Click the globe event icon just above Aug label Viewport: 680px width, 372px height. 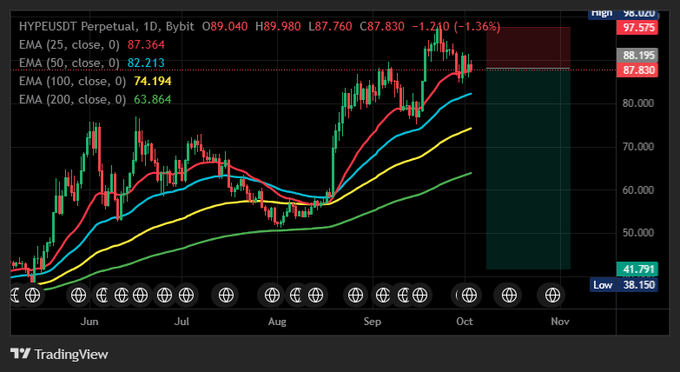click(272, 295)
